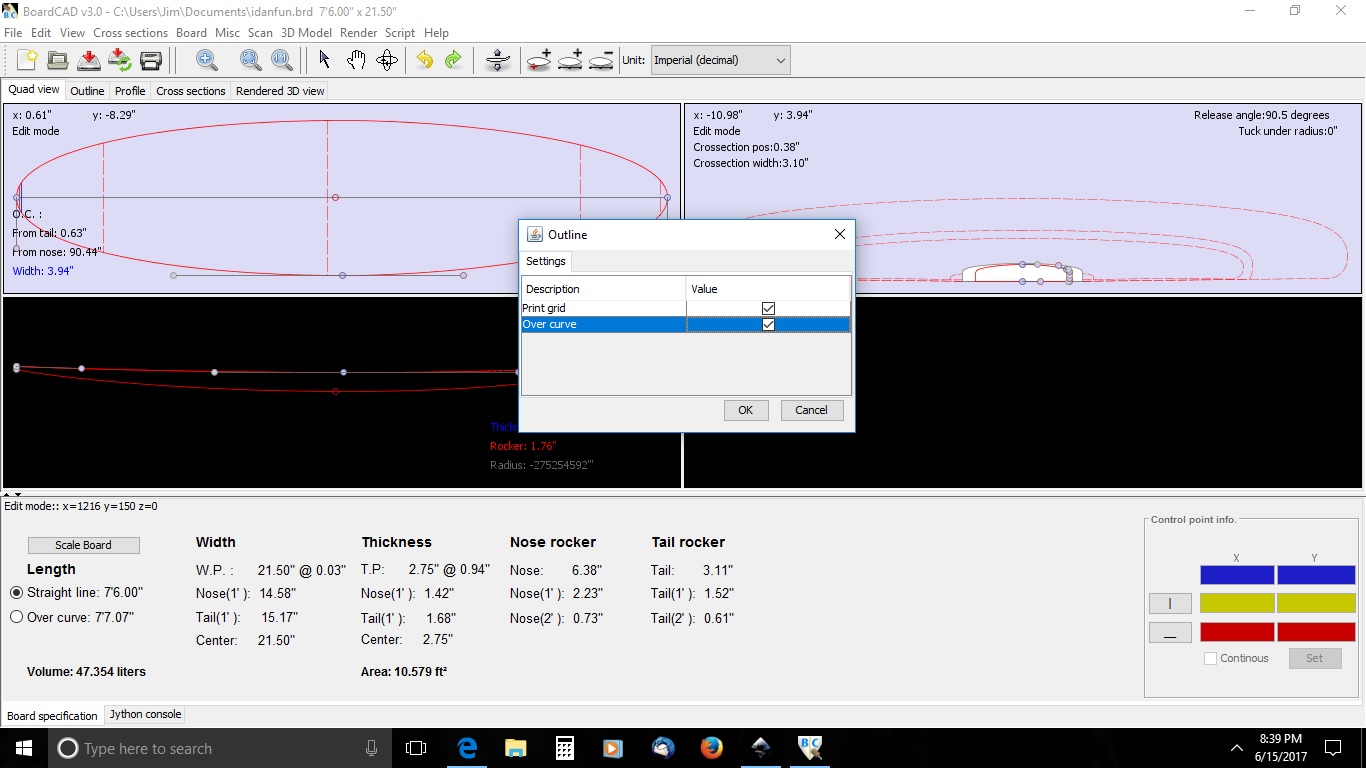Select the zoom in magnifier tool
The image size is (1366, 768).
[x=207, y=60]
